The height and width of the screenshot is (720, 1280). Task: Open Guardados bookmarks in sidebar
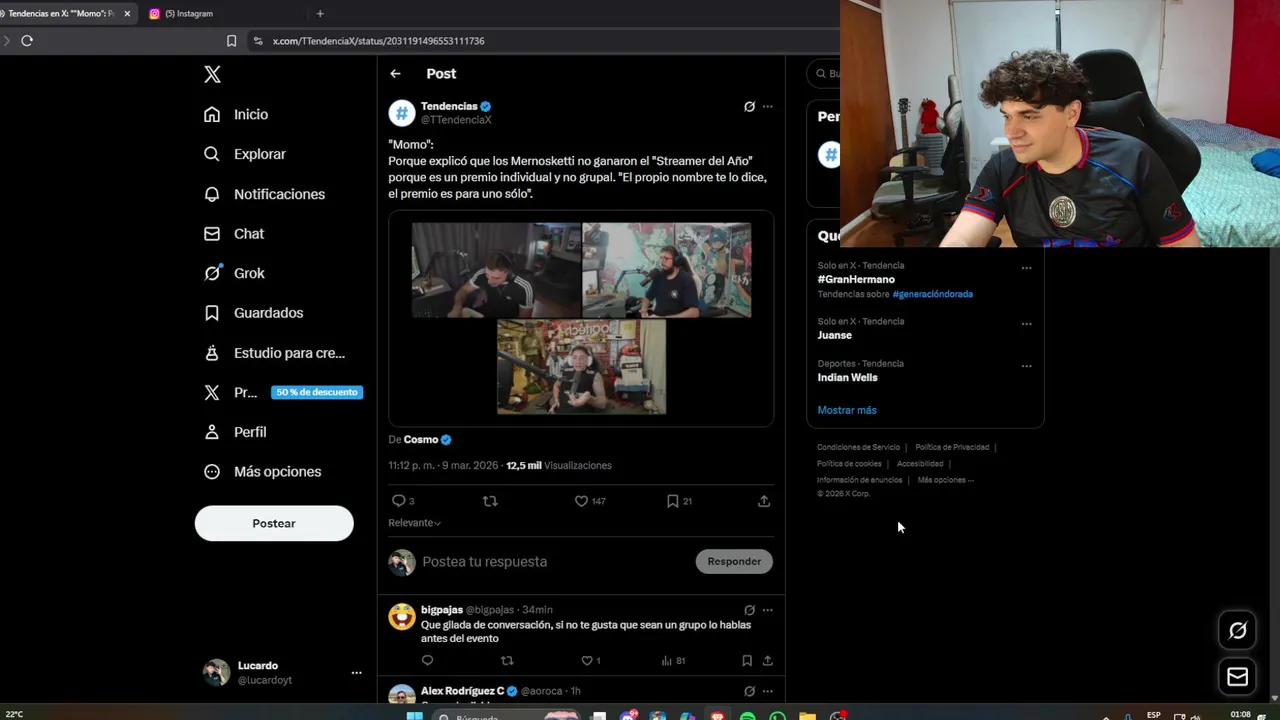253,313
